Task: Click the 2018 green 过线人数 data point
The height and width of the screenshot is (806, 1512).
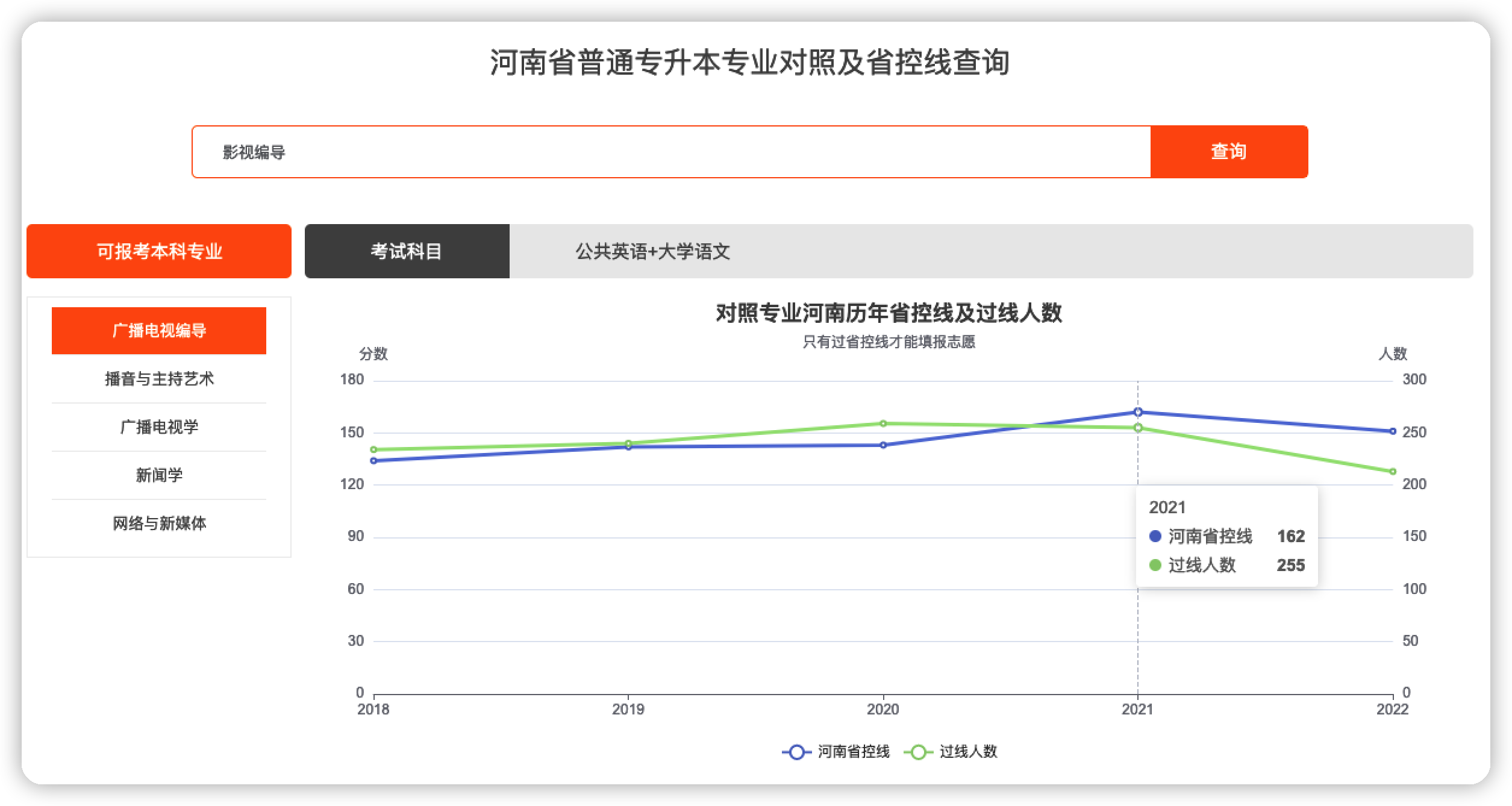Action: (x=373, y=449)
